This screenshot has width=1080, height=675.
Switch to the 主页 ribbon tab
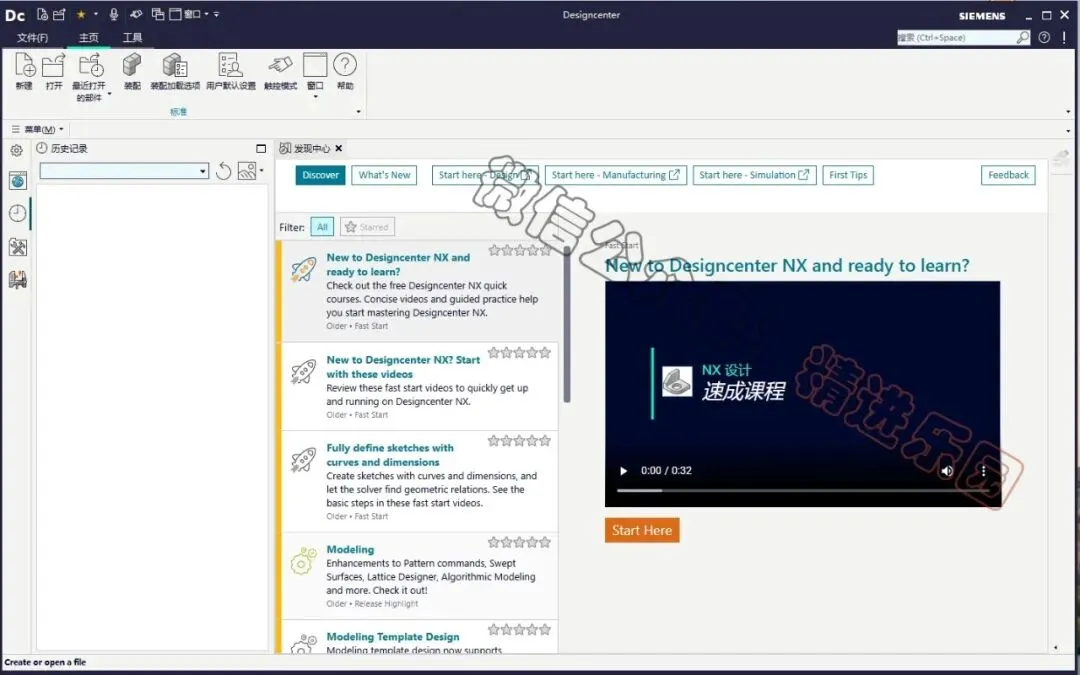(x=88, y=38)
